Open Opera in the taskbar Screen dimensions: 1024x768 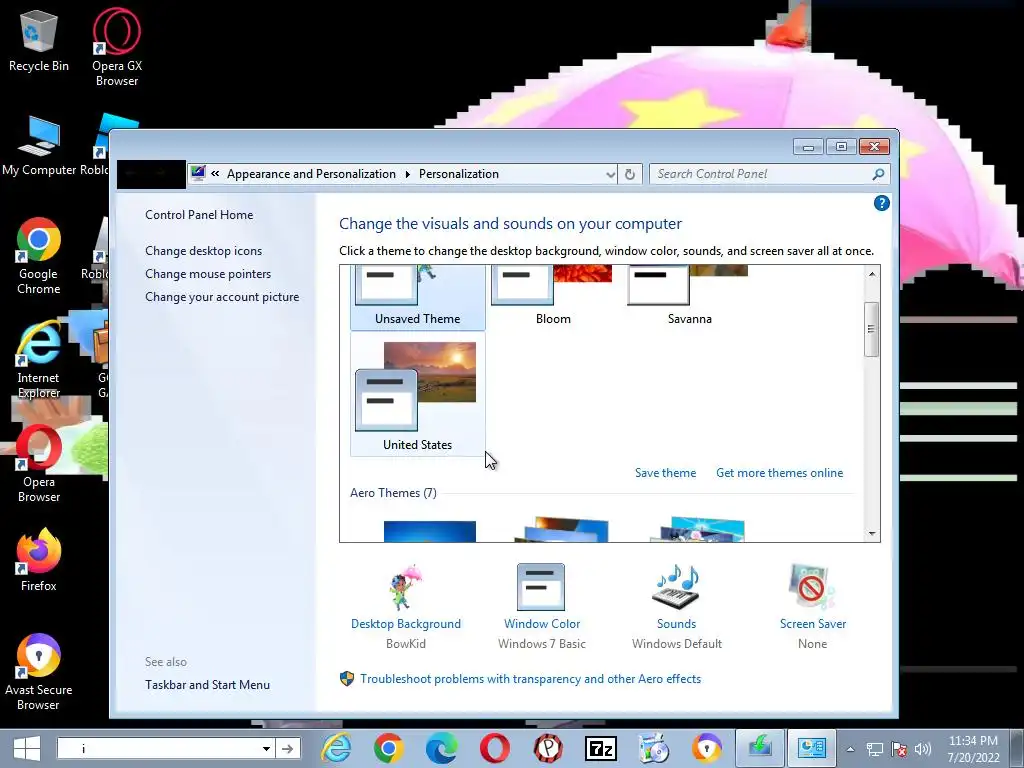pos(494,748)
